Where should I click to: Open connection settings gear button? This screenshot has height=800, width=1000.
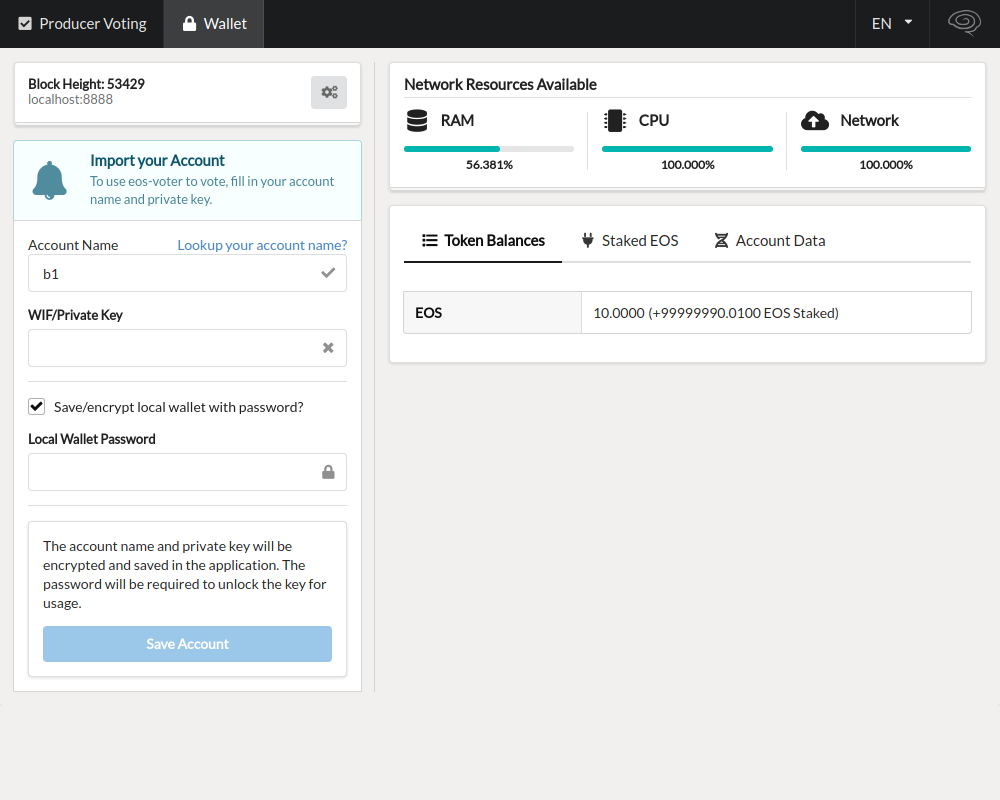329,92
